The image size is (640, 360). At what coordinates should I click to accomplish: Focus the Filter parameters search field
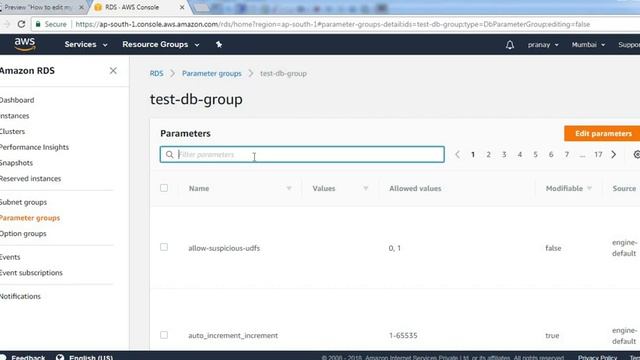coord(302,155)
